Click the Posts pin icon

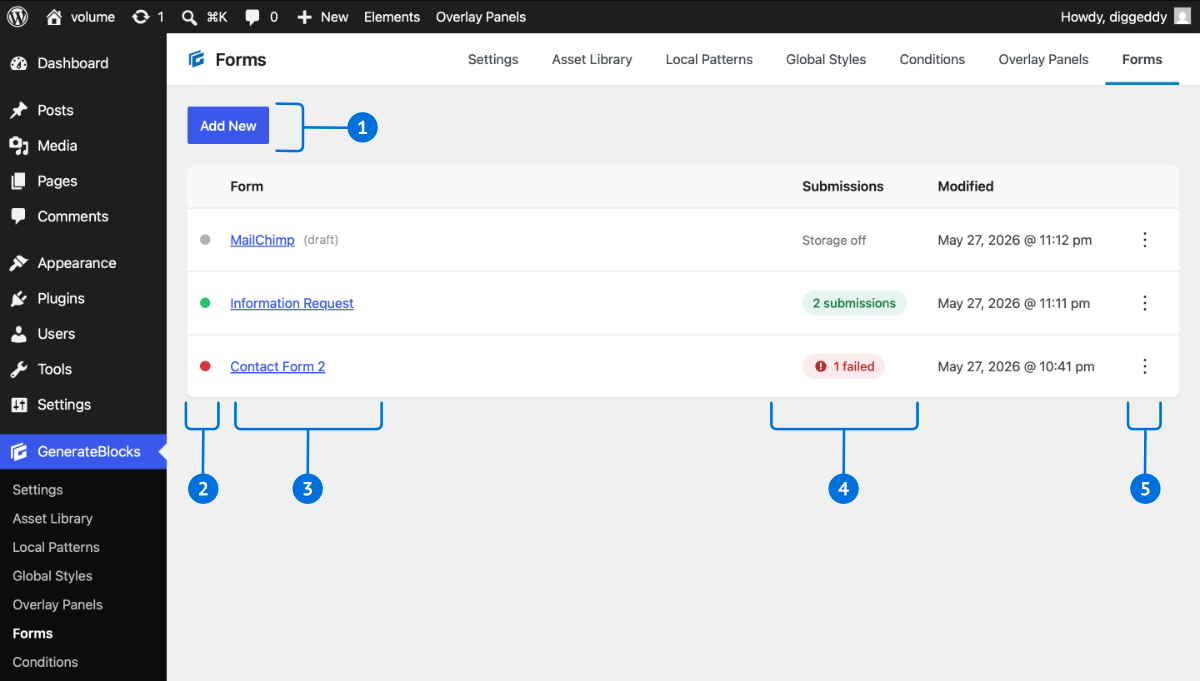click(19, 110)
